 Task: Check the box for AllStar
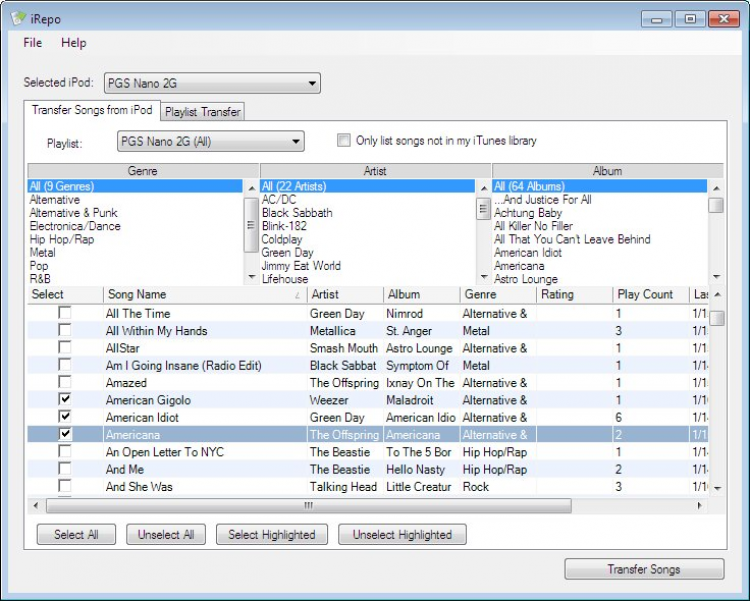(x=65, y=347)
